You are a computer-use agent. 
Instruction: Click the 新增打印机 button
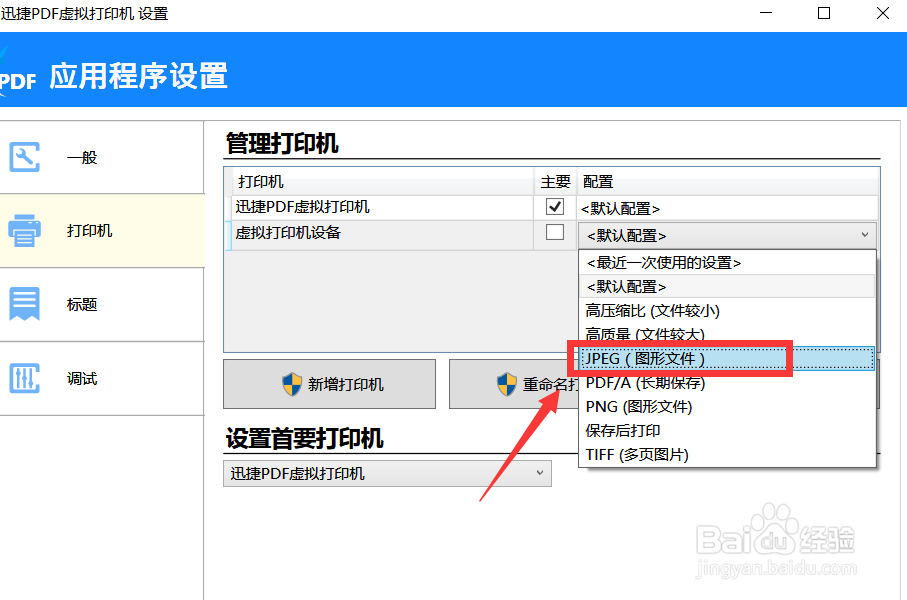click(329, 384)
